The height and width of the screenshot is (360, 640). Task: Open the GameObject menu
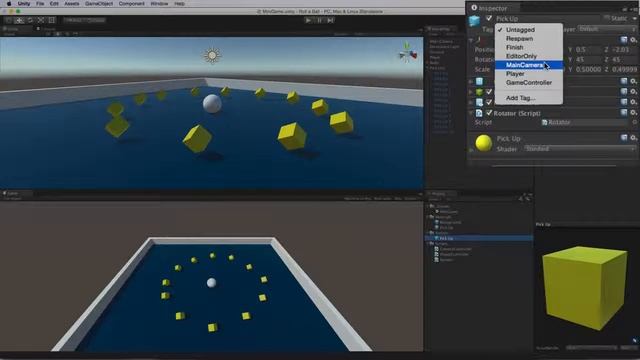(99, 4)
